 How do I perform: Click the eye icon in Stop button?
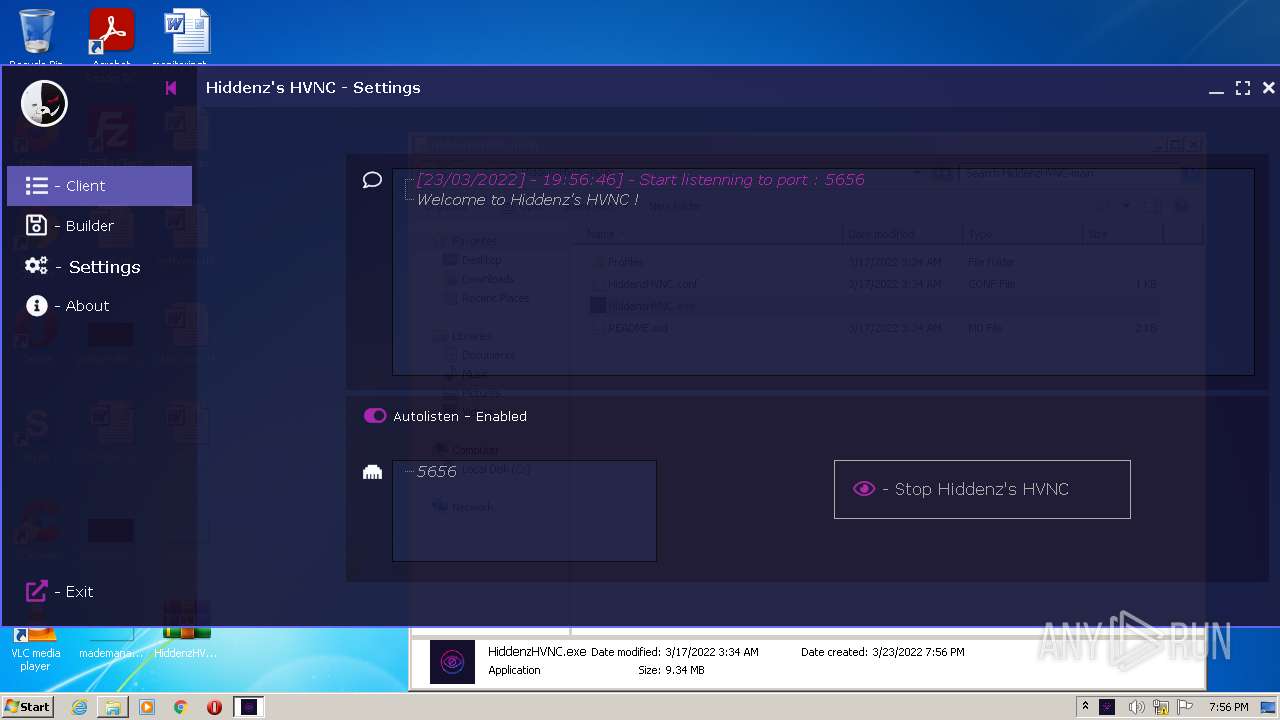(x=864, y=489)
